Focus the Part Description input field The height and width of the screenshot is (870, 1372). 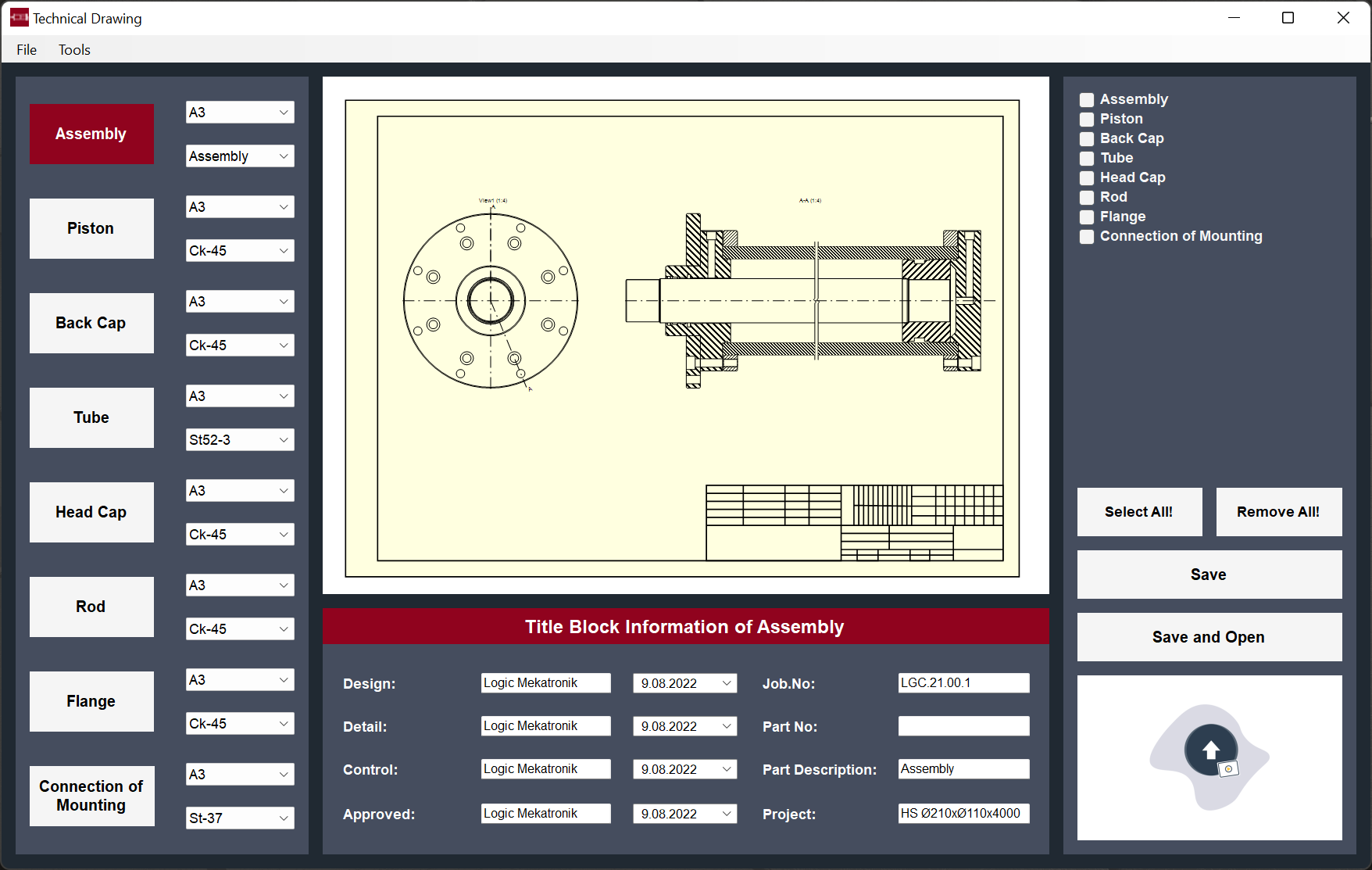(x=963, y=769)
